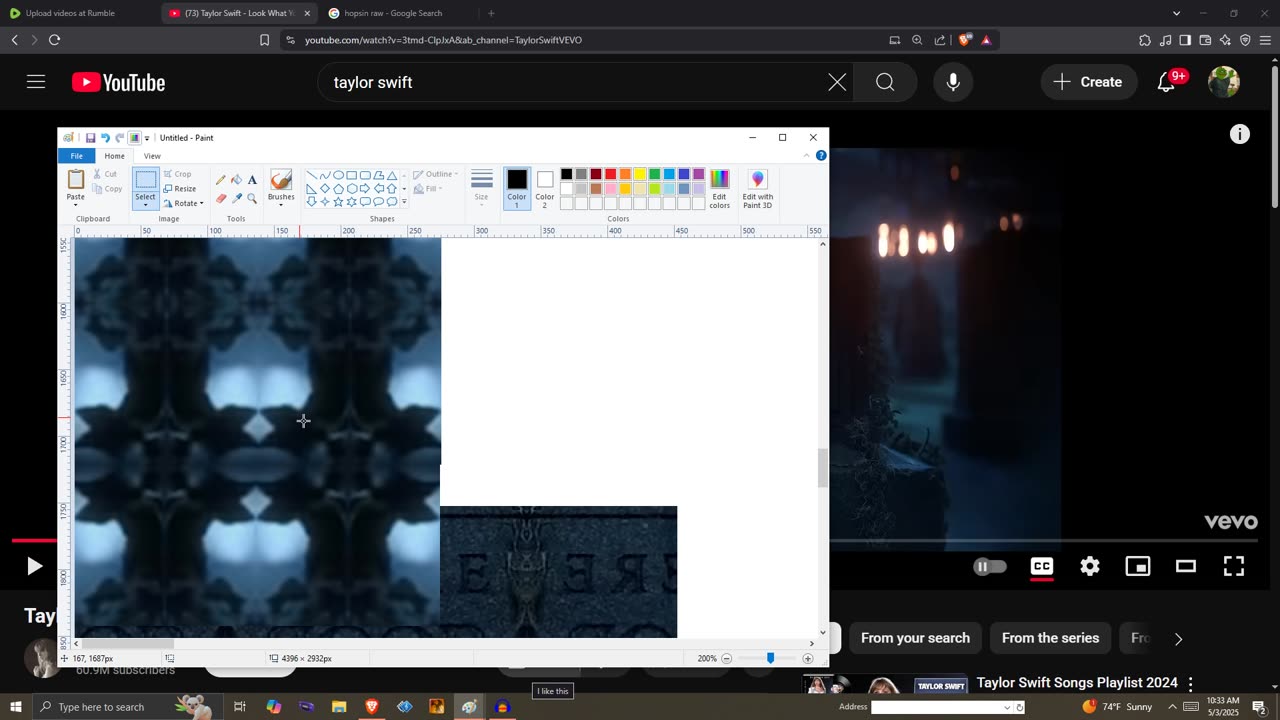The width and height of the screenshot is (1280, 720).
Task: Select the From your search chip
Action: coord(915,638)
